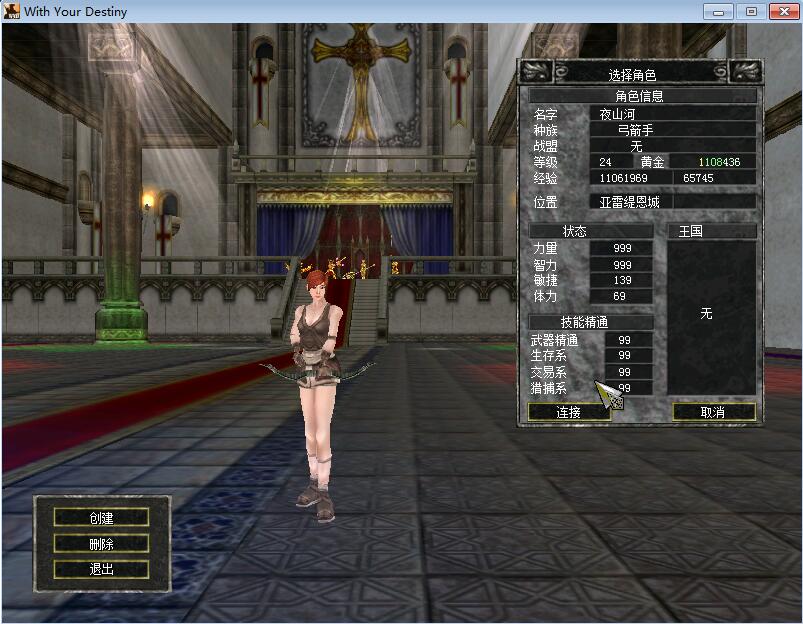The height and width of the screenshot is (624, 803).
Task: Click the 交易系 skill value 99
Action: 624,372
